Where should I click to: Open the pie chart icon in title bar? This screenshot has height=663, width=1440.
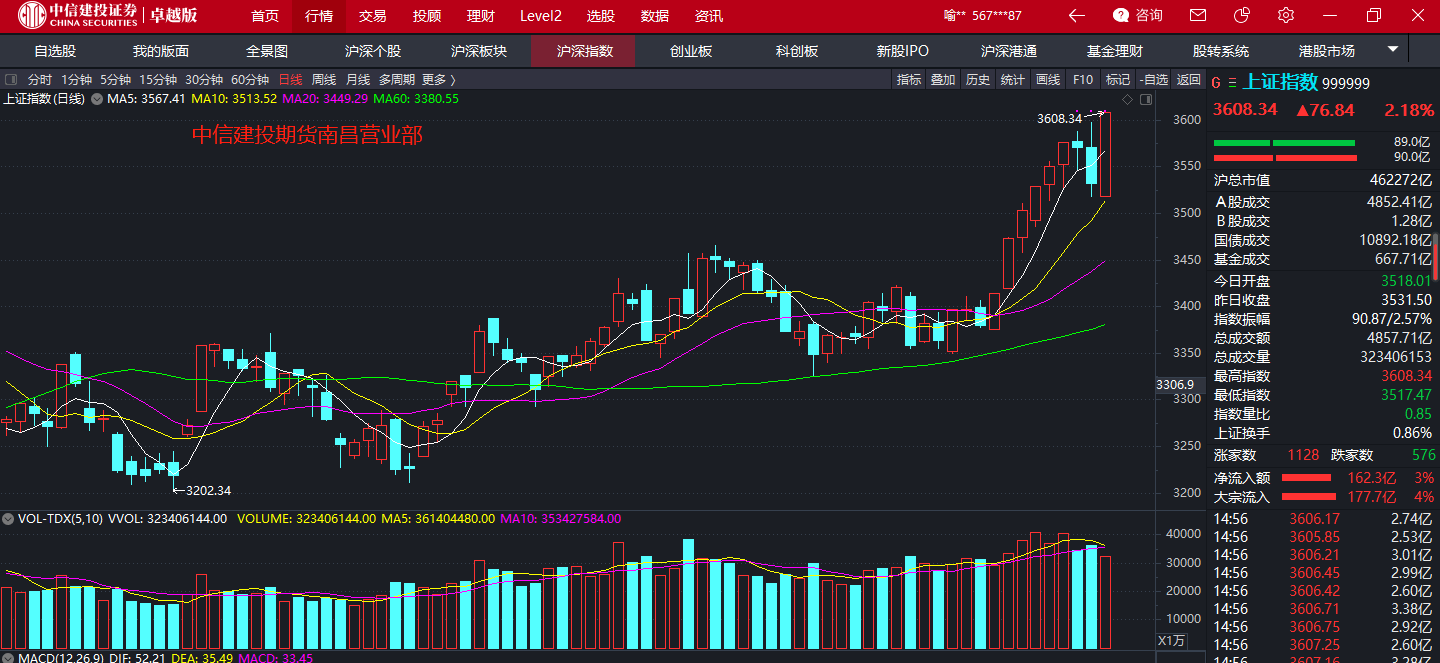tap(1242, 16)
